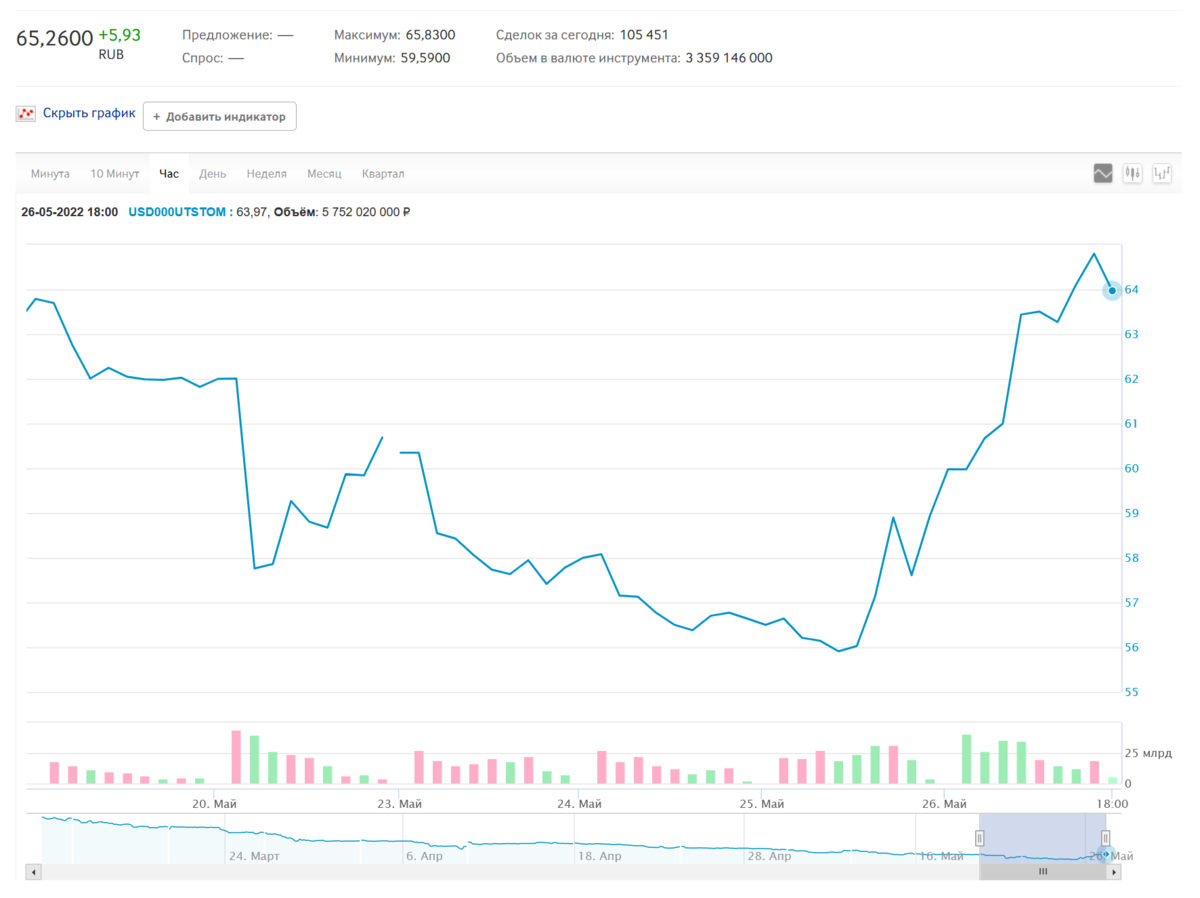The image size is (1200, 898).
Task: Click the scrollbar right arrow button
Action: (x=1114, y=872)
